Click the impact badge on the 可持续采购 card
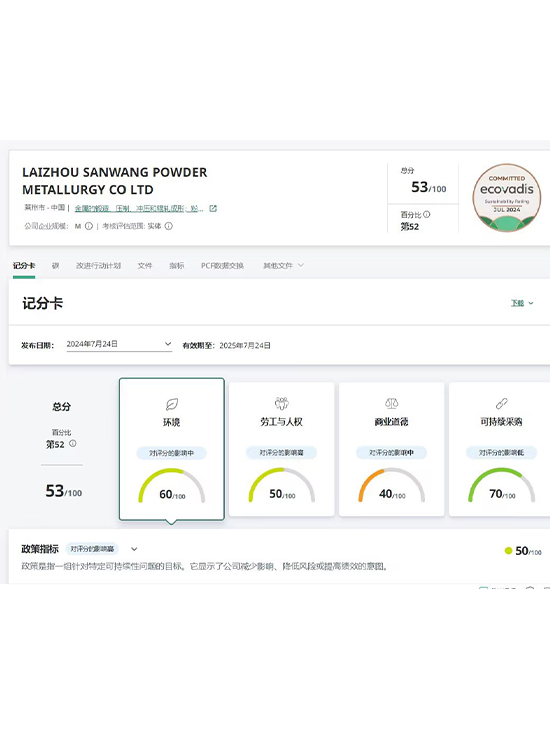The height and width of the screenshot is (729, 550). [x=501, y=452]
